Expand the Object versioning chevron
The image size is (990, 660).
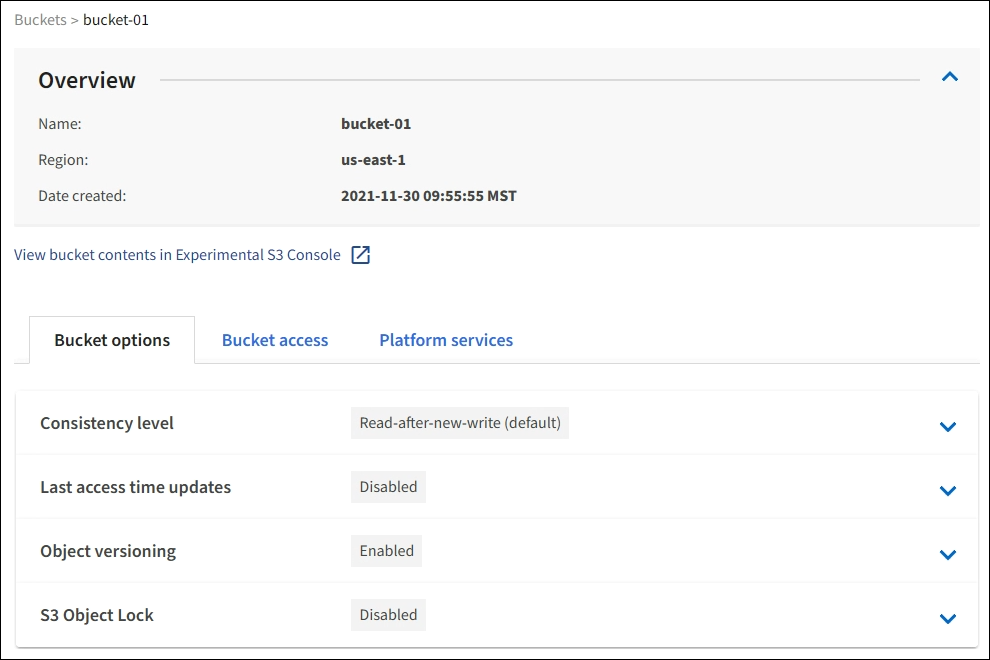point(948,555)
